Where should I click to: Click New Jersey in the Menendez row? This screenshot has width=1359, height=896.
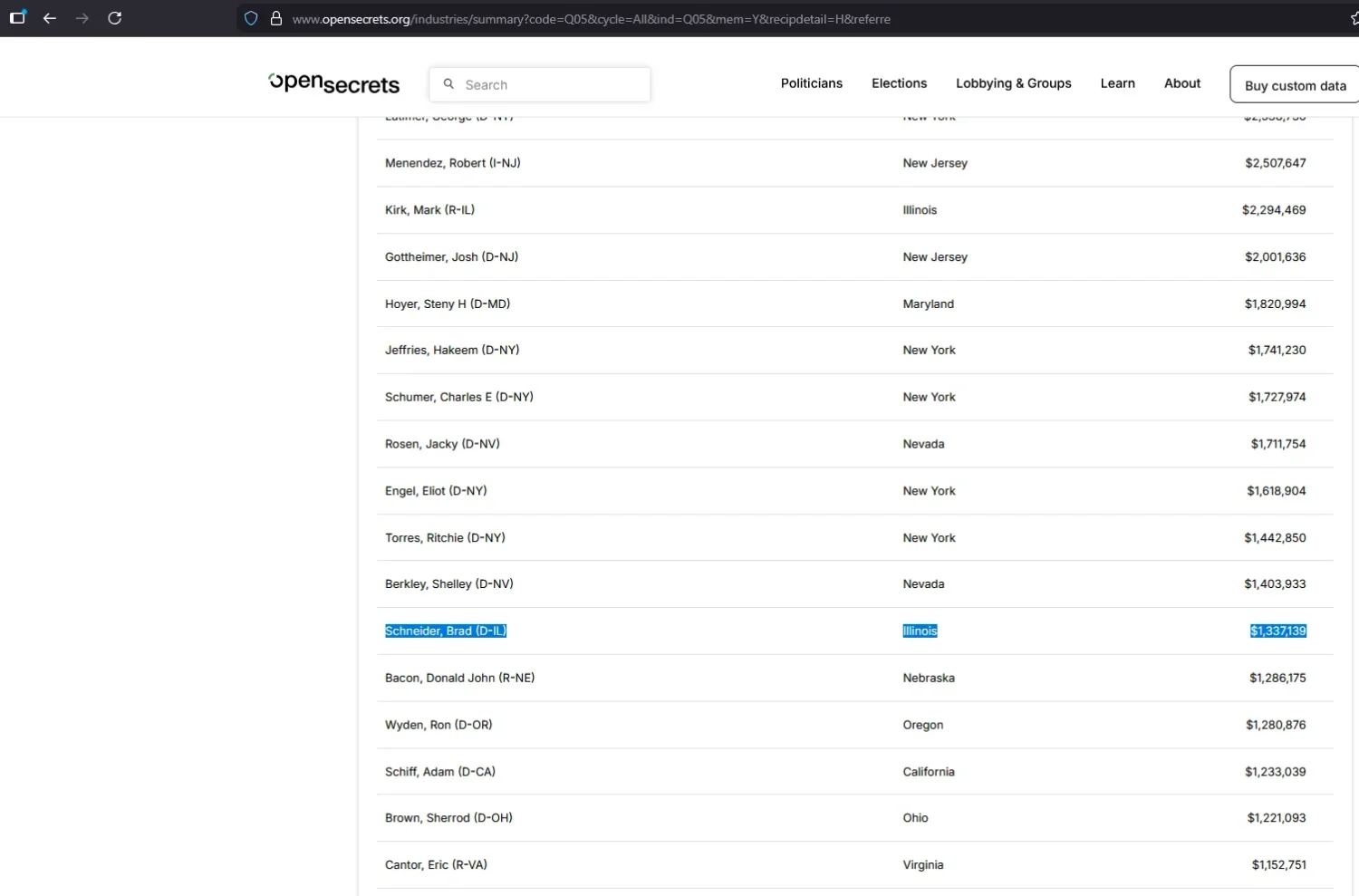click(935, 163)
